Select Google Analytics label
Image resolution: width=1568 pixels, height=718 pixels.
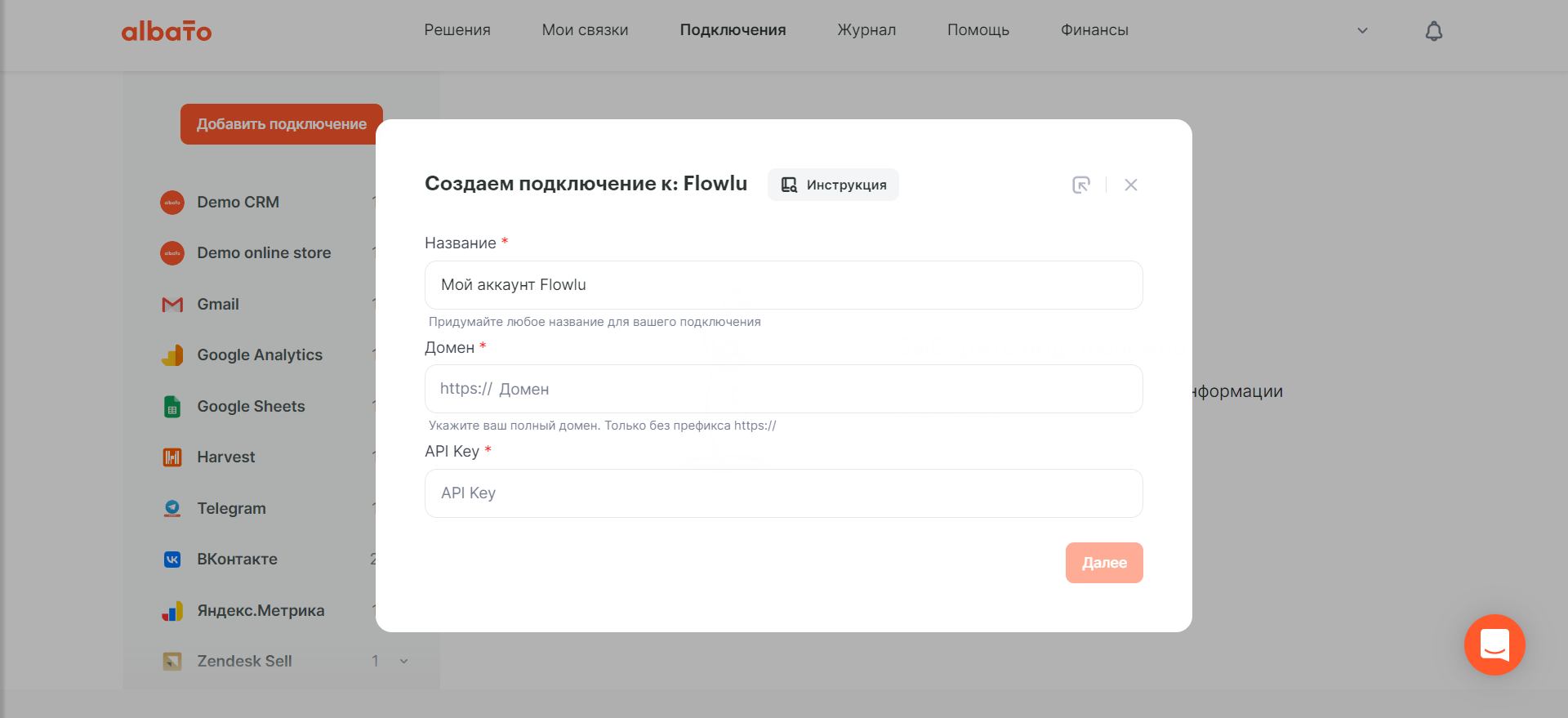point(260,355)
